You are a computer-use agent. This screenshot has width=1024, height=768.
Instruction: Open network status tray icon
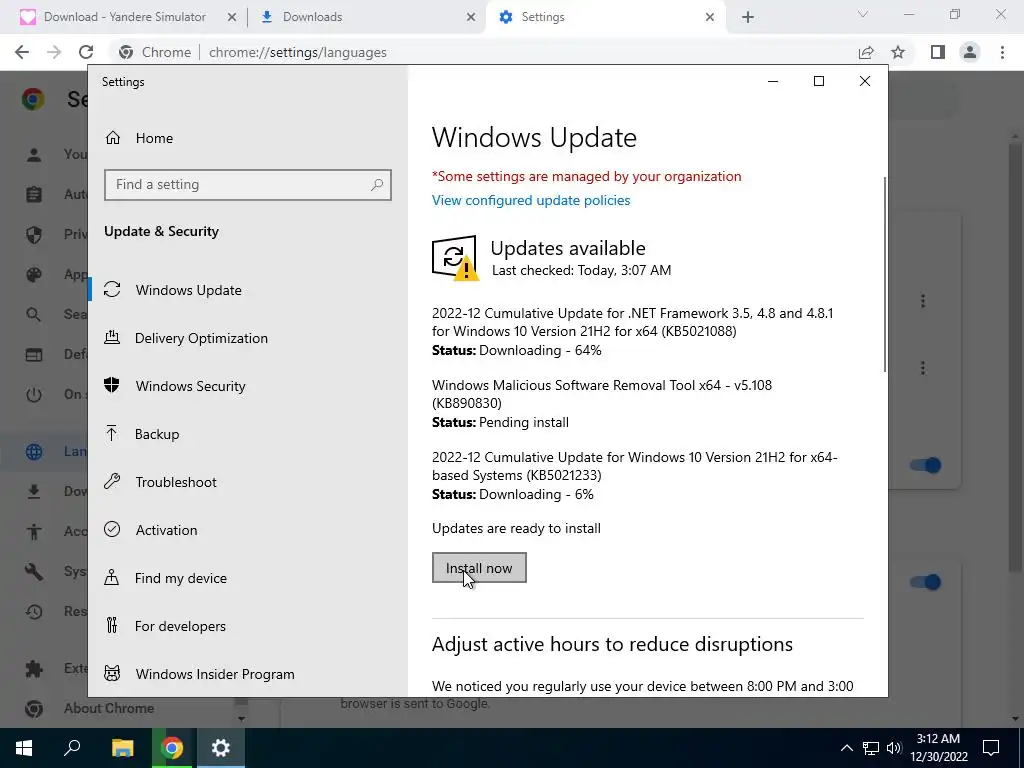pos(871,748)
